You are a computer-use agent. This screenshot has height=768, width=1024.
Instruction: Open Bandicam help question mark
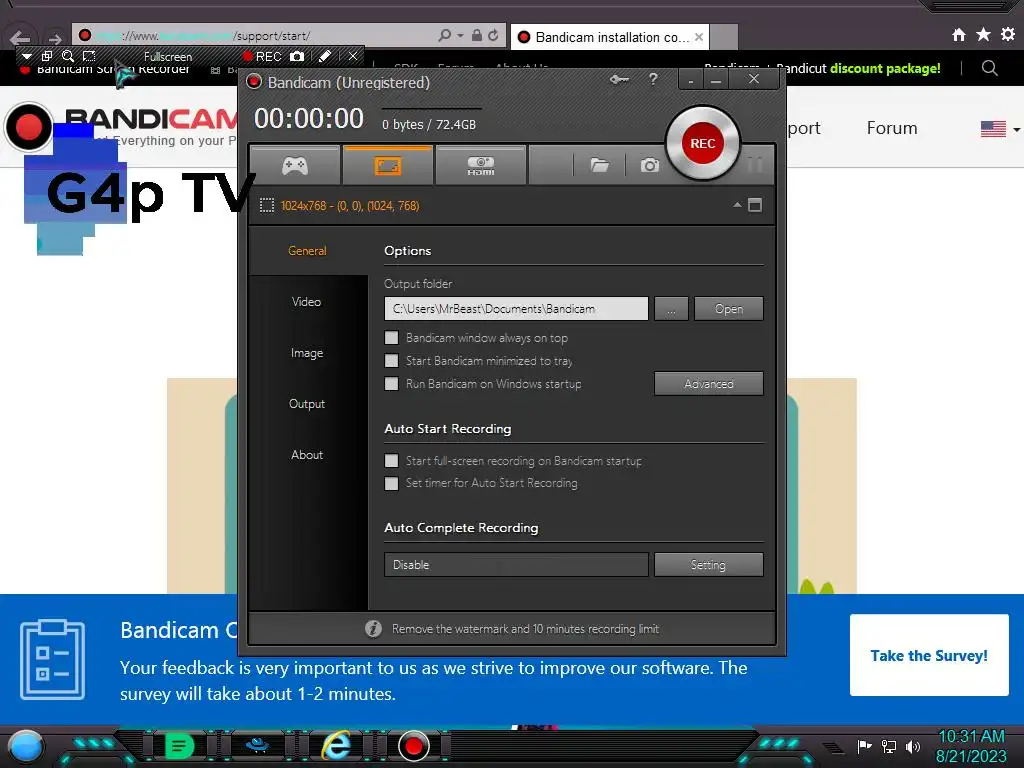coord(653,80)
